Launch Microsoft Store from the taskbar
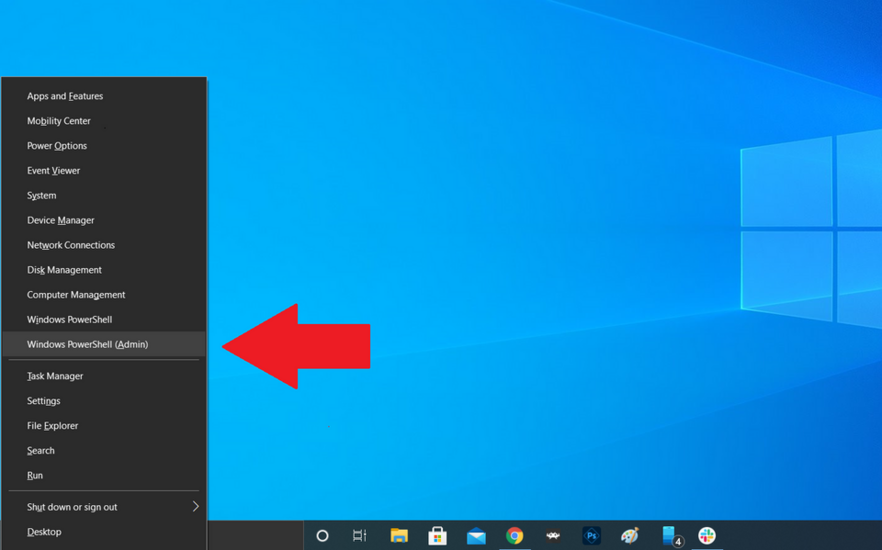The width and height of the screenshot is (882, 550). click(437, 536)
